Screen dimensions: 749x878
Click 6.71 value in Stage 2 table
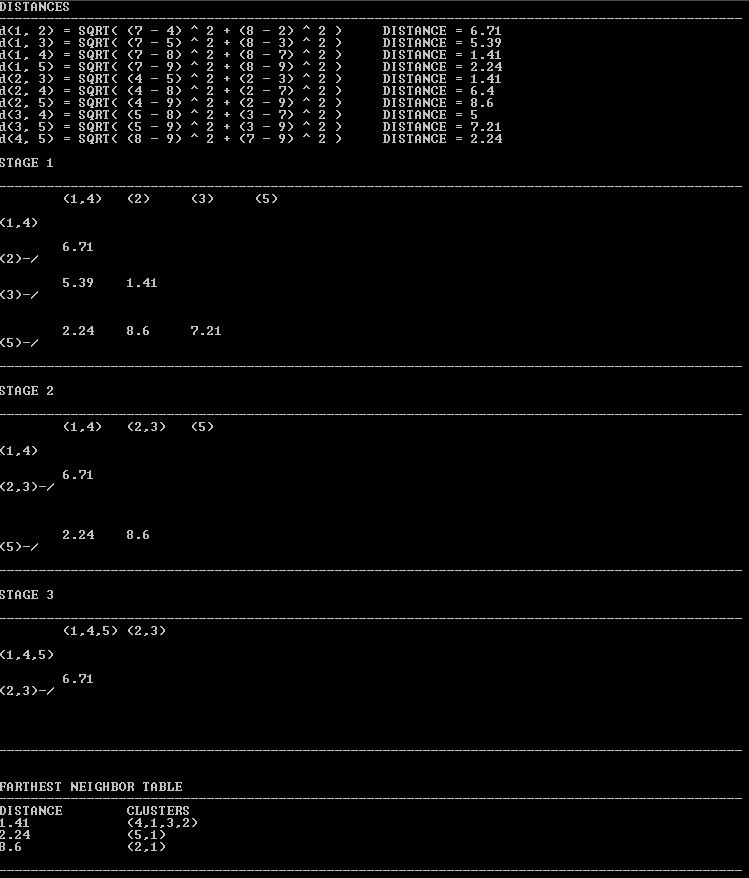[x=78, y=475]
